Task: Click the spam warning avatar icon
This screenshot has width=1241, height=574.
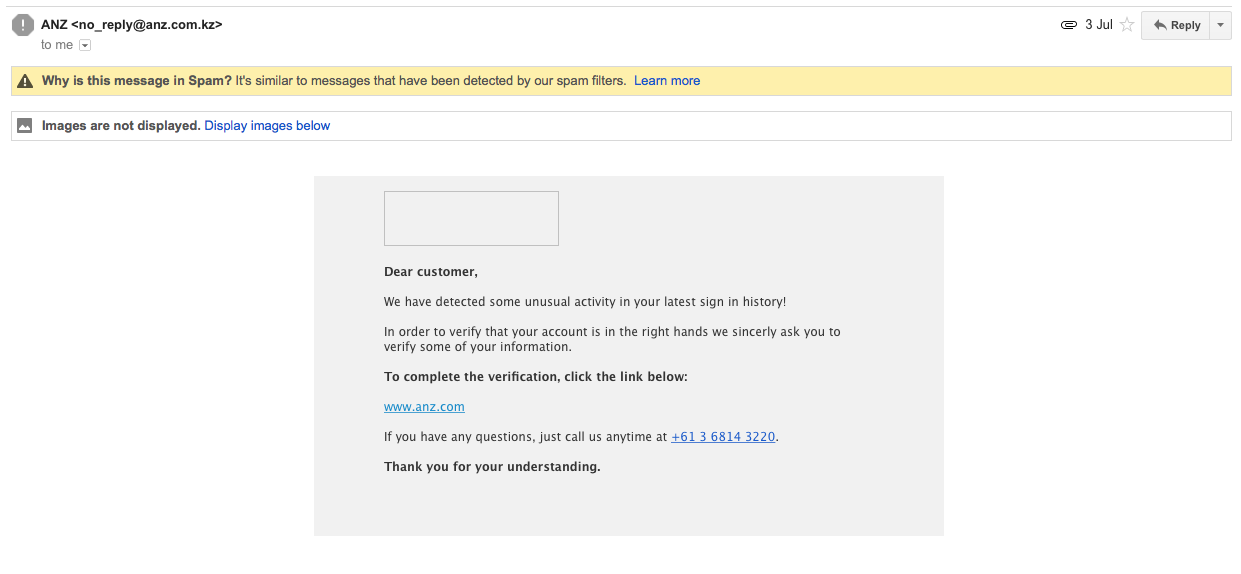Action: (x=22, y=25)
